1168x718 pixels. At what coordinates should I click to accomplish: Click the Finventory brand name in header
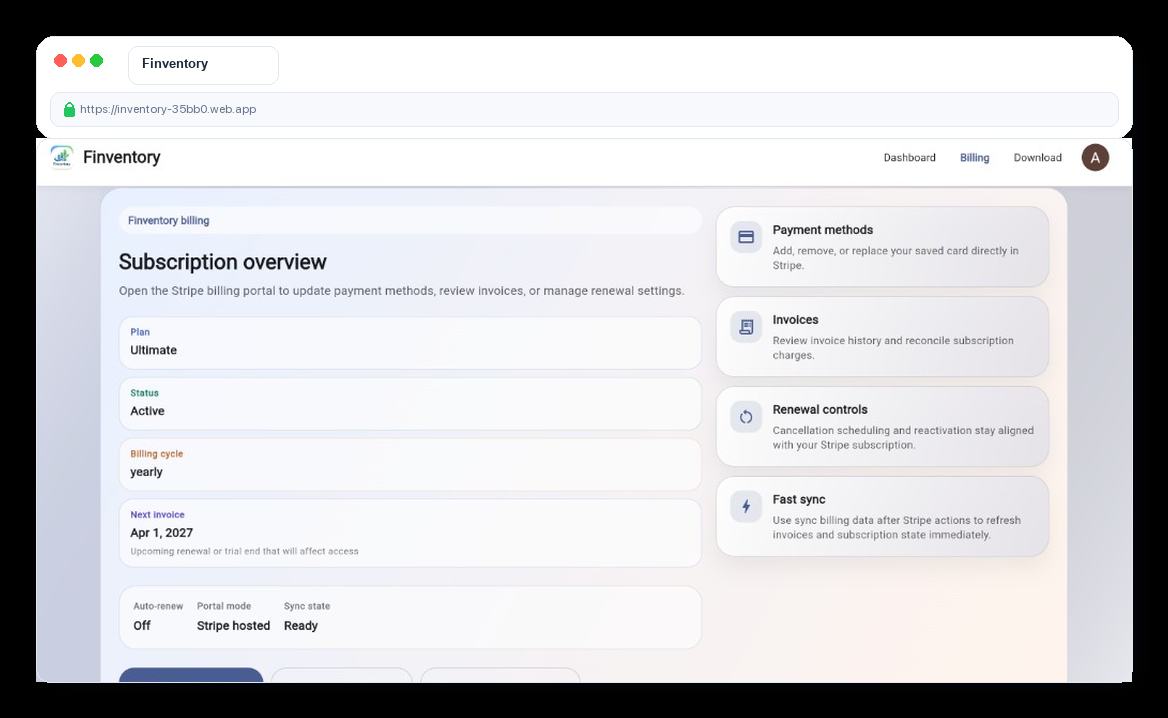[x=121, y=157]
